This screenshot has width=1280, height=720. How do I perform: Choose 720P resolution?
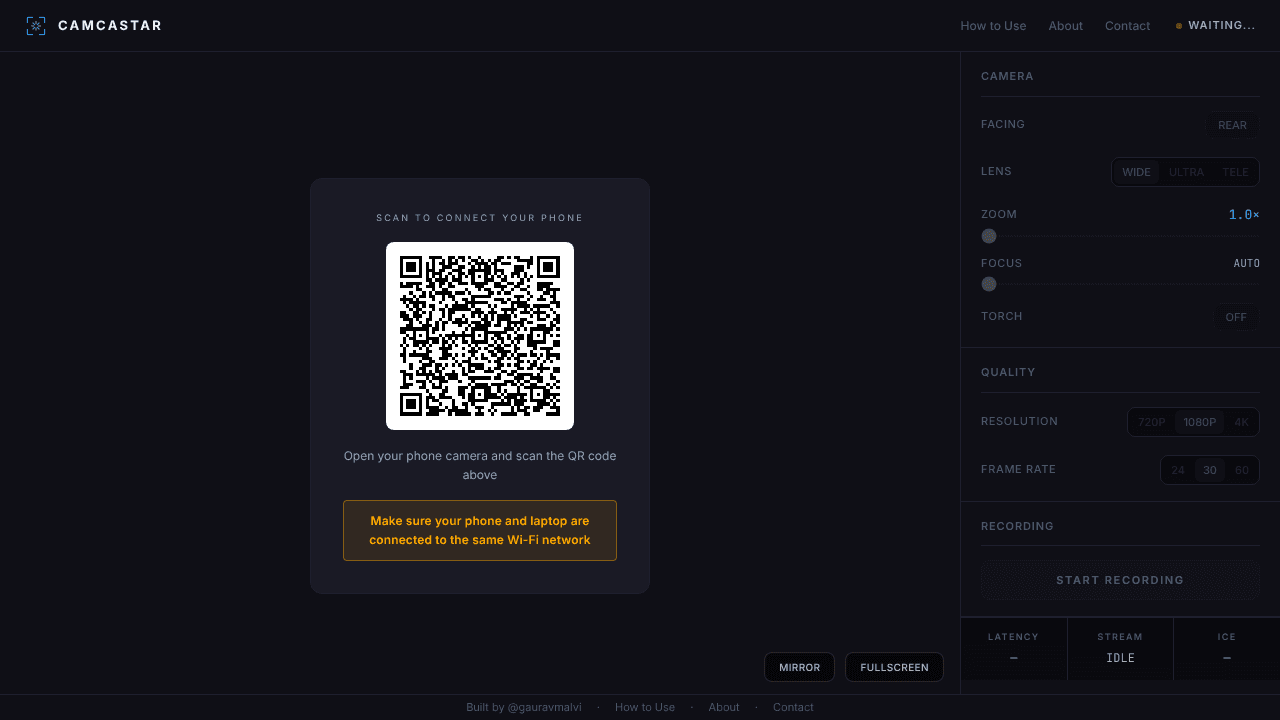point(1152,422)
